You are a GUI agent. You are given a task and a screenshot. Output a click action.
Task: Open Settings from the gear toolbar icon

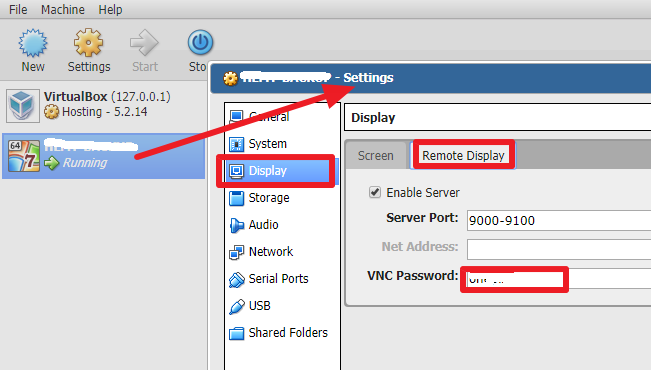click(88, 42)
